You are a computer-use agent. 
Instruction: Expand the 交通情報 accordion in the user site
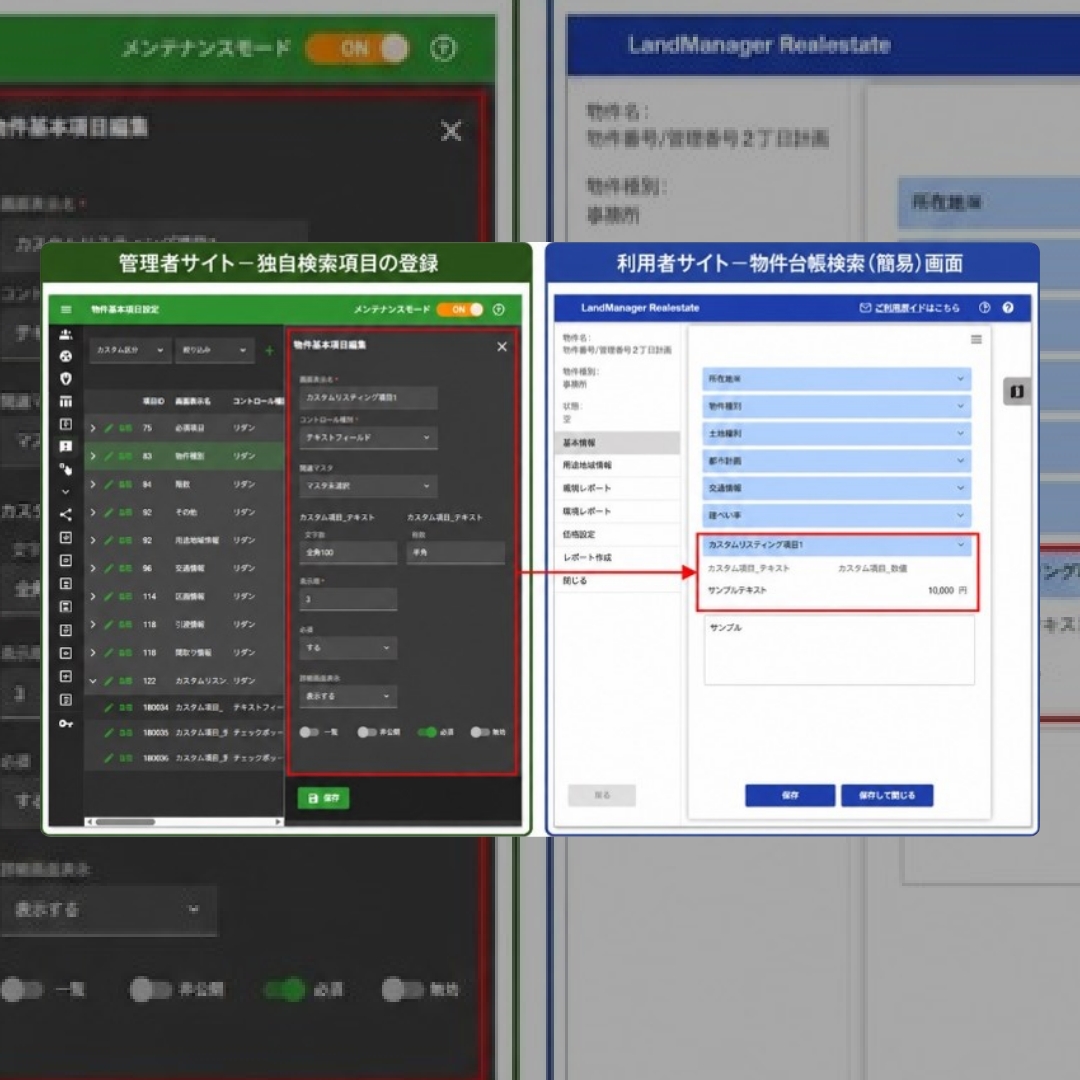(x=837, y=488)
